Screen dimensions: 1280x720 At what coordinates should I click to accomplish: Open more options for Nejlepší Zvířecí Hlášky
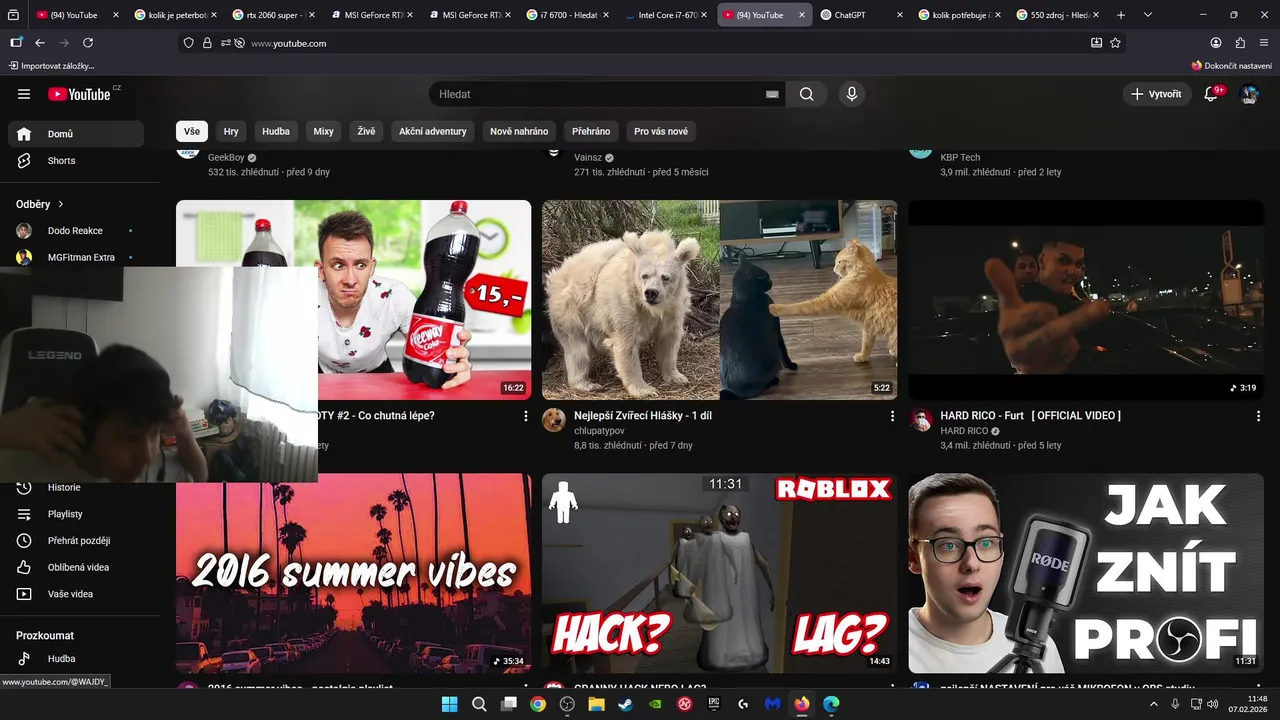(x=892, y=416)
